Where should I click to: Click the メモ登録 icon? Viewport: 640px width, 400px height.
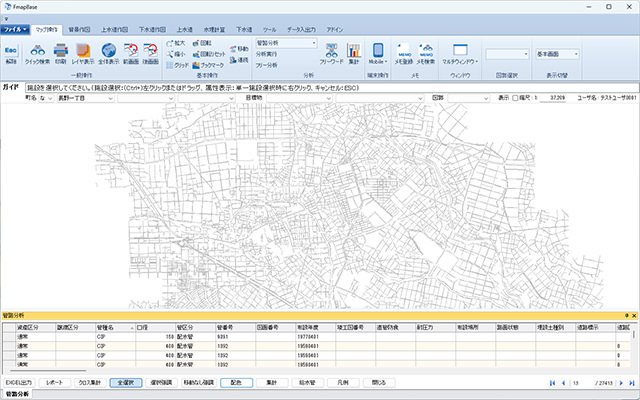coord(404,52)
